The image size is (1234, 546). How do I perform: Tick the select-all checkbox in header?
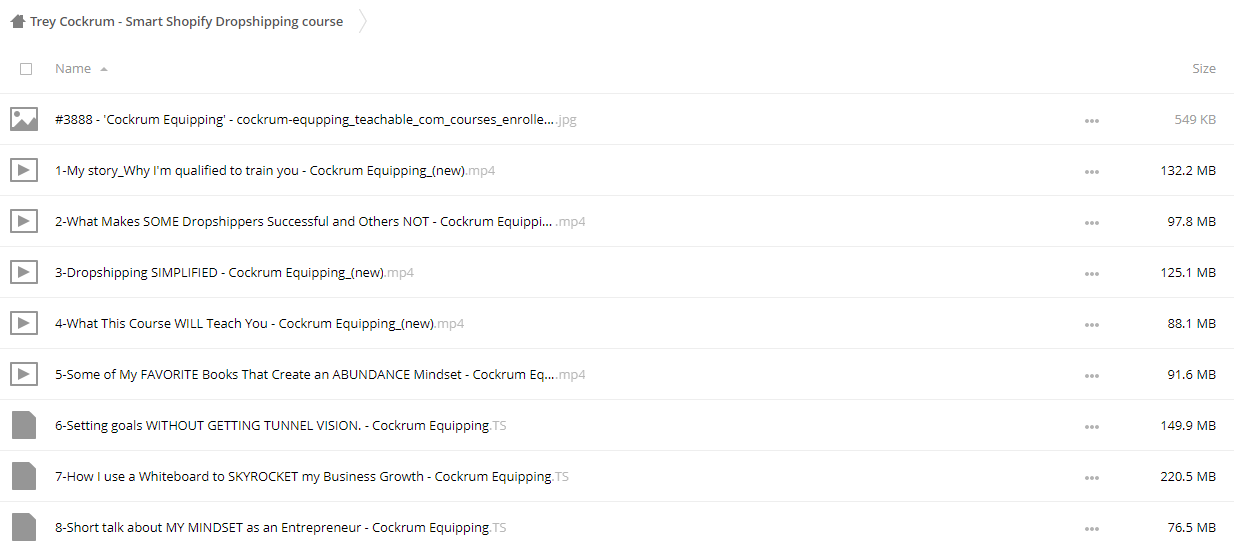tap(26, 69)
